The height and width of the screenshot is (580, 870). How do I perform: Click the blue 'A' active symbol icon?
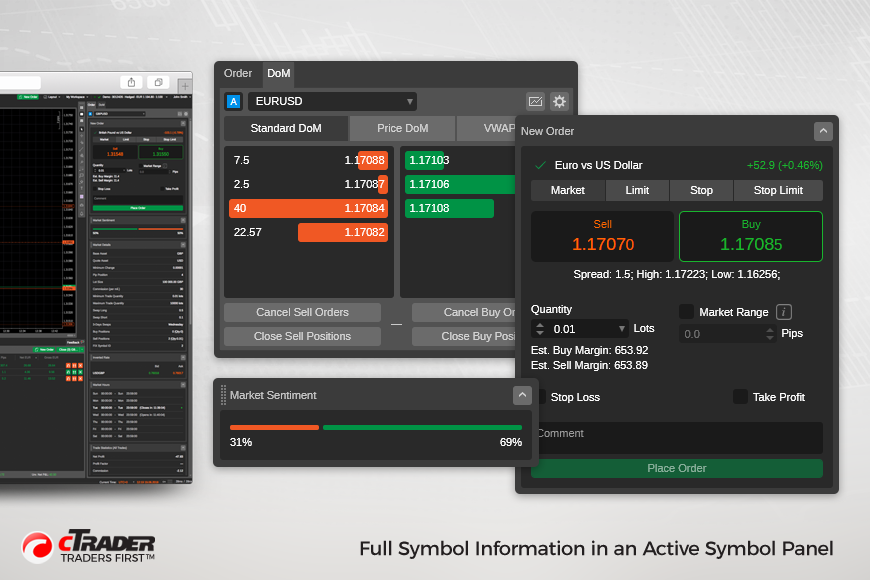pos(234,101)
